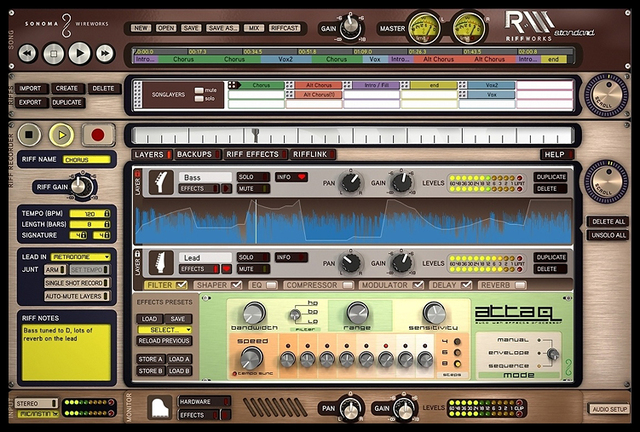640x432 pixels.
Task: Click the Lead layer guitar headstock icon
Action: click(161, 263)
